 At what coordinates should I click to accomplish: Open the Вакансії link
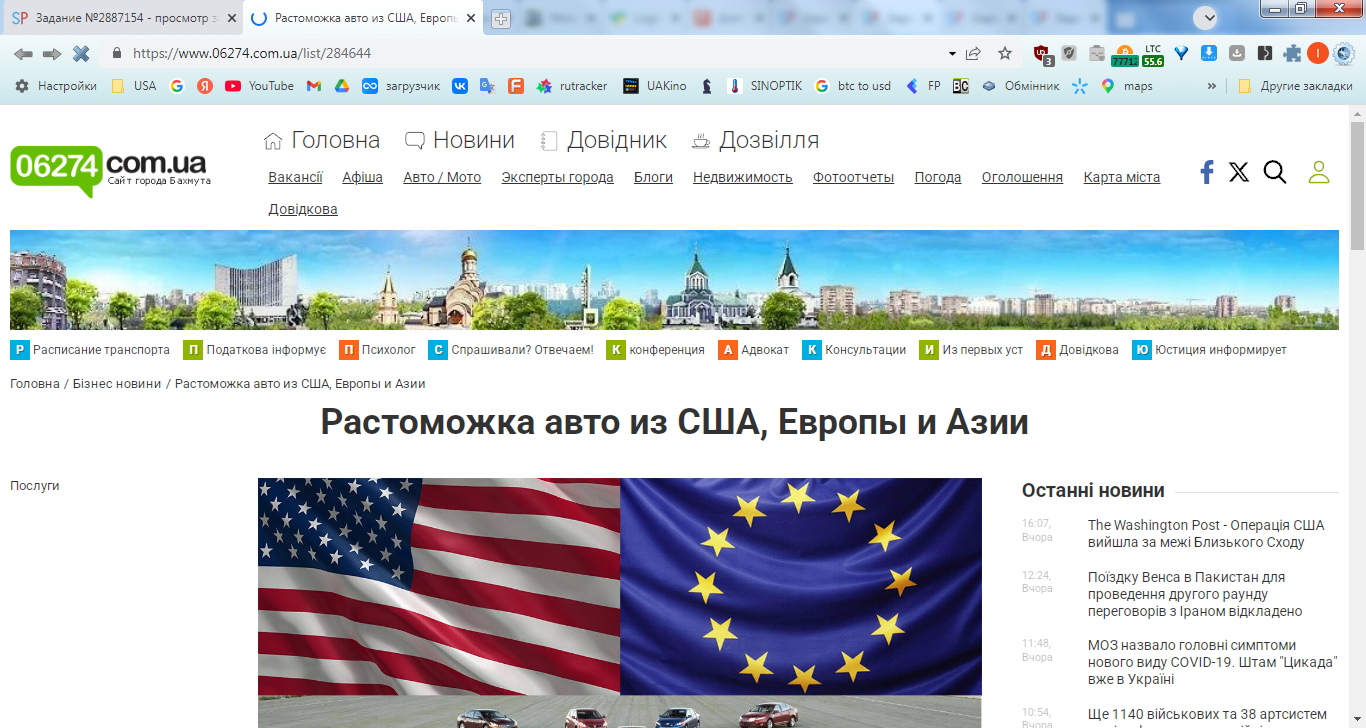pos(295,177)
